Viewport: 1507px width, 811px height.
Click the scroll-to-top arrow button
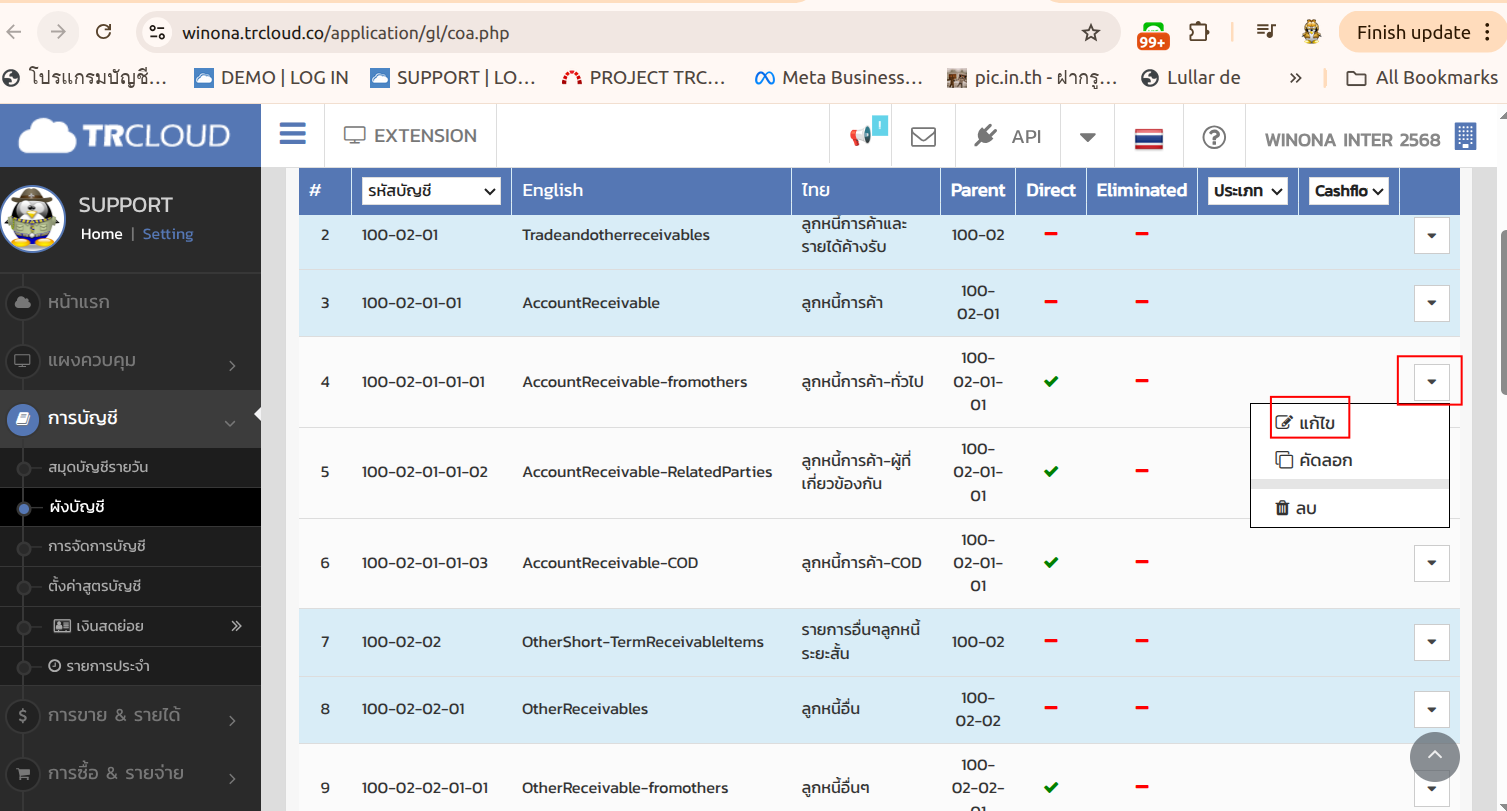[1435, 757]
